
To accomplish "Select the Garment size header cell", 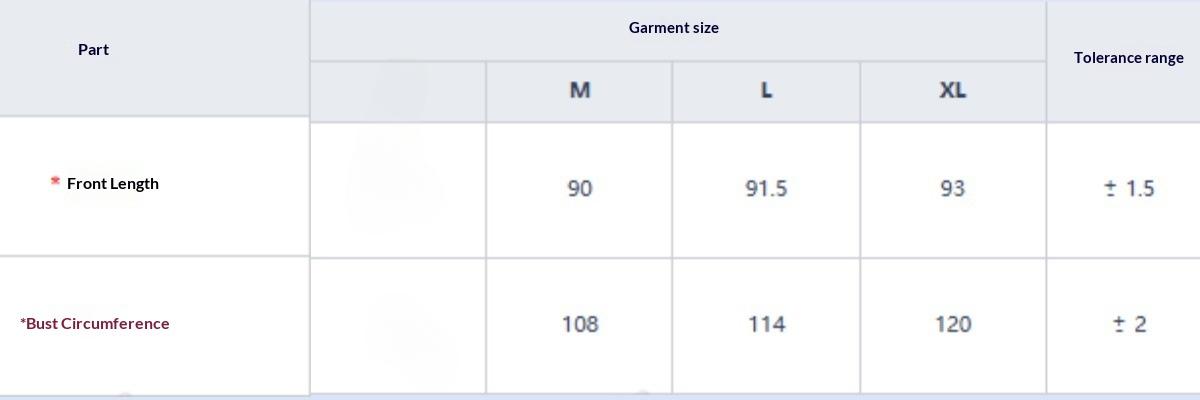I will pos(673,28).
